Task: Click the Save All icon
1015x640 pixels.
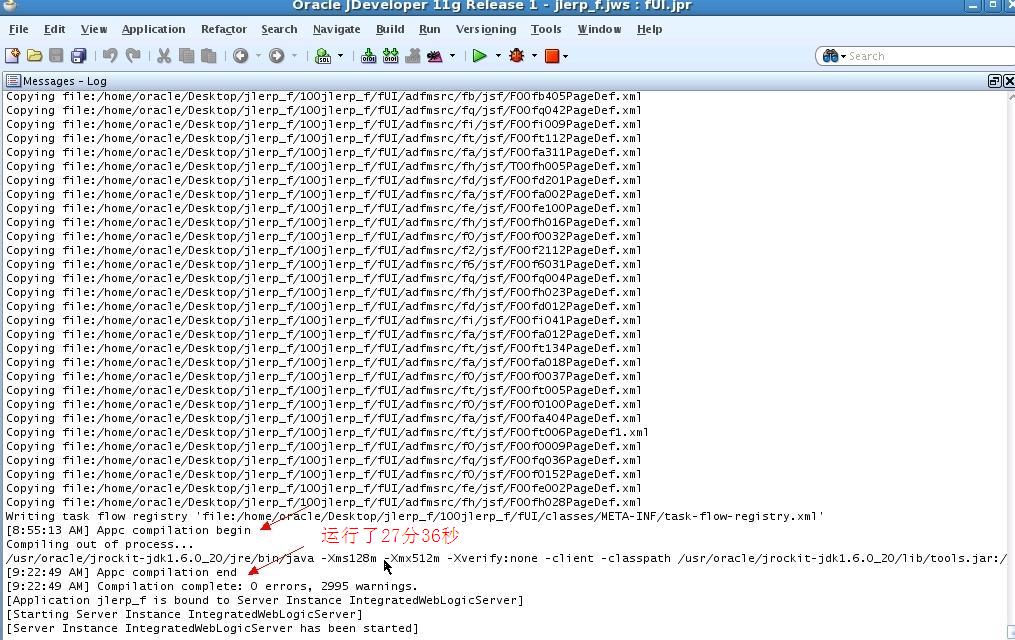Action: point(79,56)
